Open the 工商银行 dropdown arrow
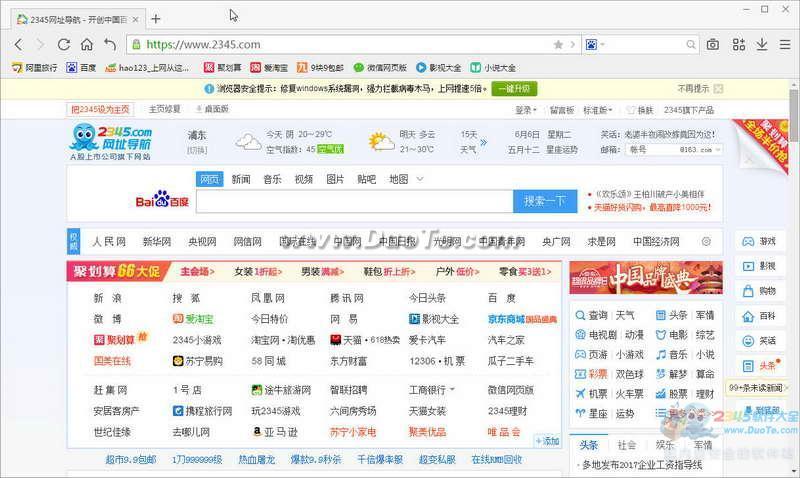Screen dimensions: 800x478 452,389
